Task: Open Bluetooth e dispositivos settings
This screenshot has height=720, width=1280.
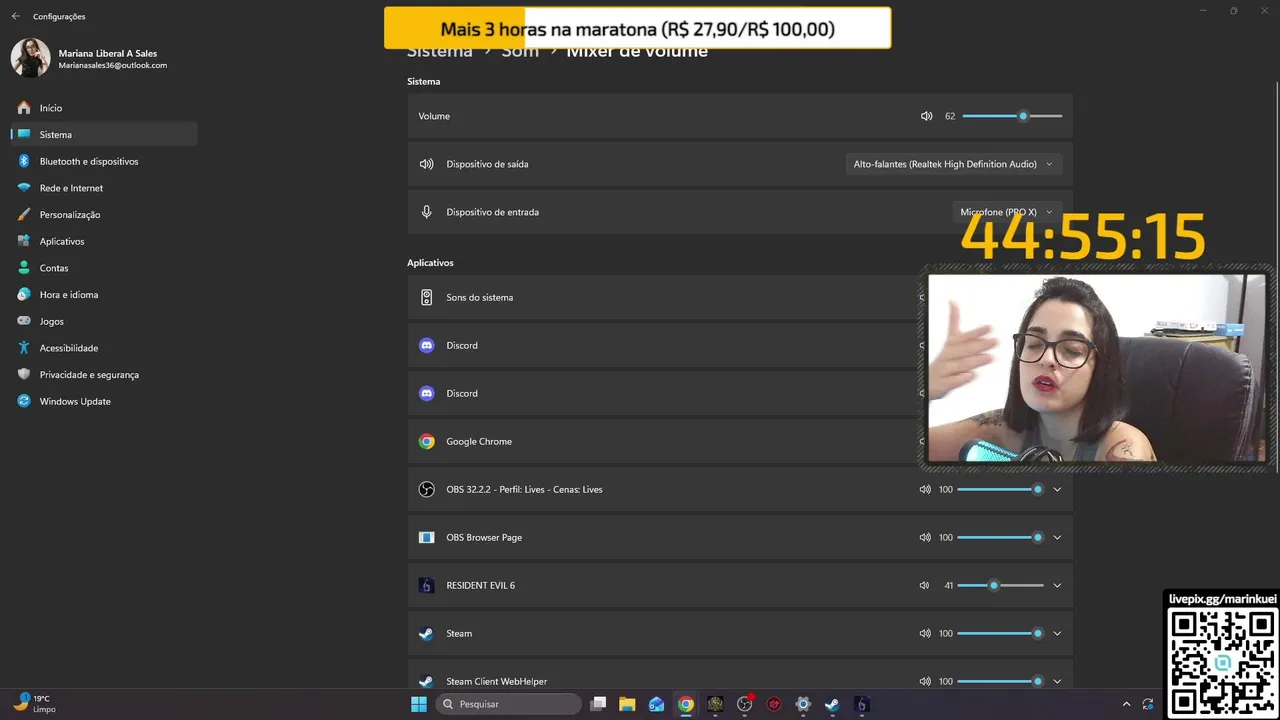Action: 104,161
